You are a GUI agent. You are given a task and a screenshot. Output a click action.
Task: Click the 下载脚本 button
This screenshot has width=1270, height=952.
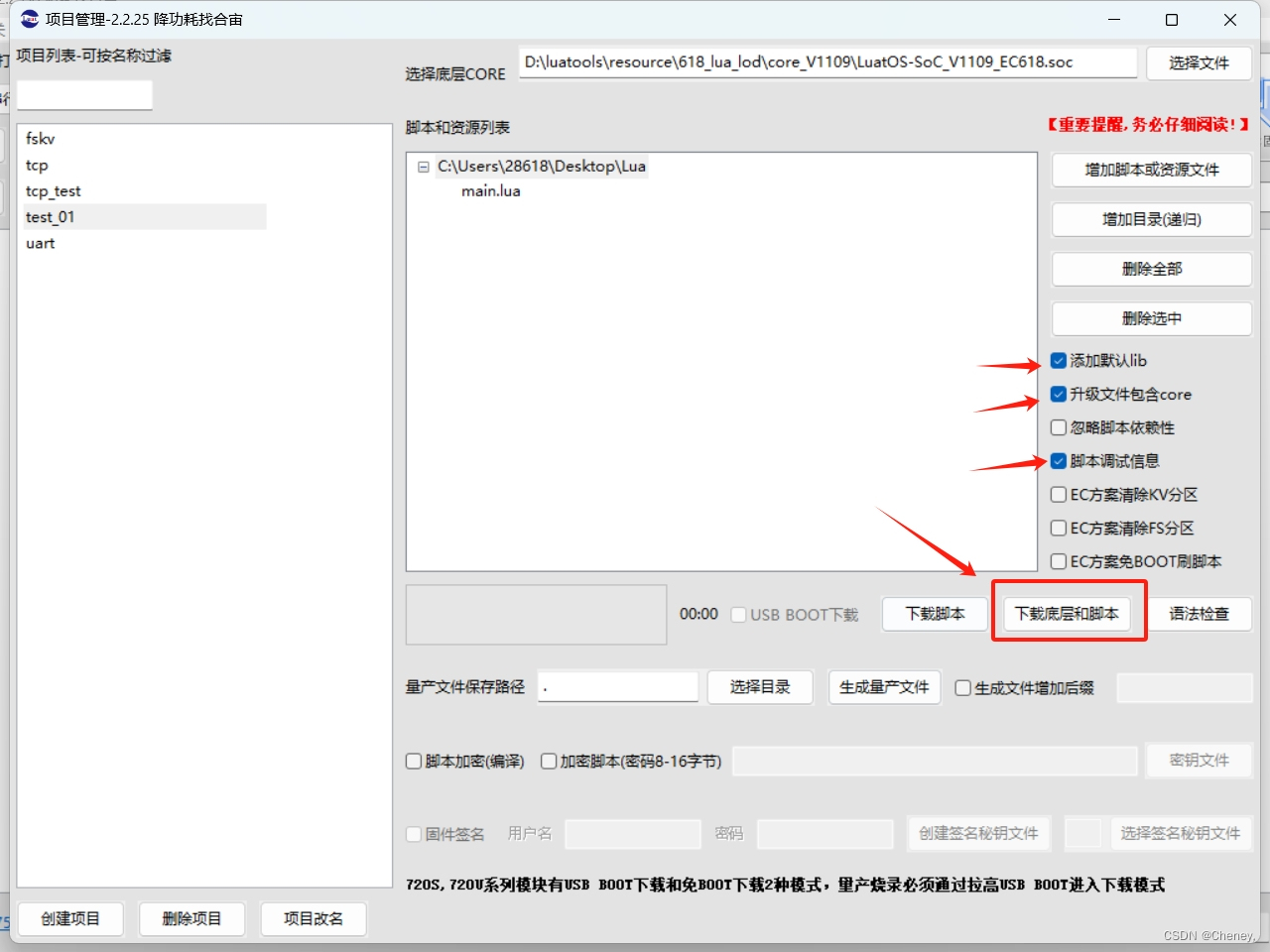tap(935, 614)
